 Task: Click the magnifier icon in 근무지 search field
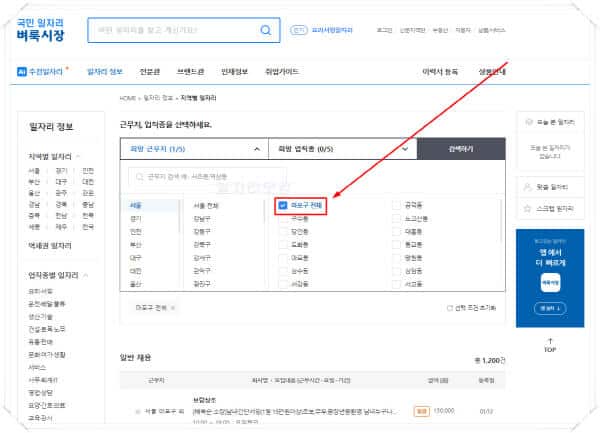(140, 176)
